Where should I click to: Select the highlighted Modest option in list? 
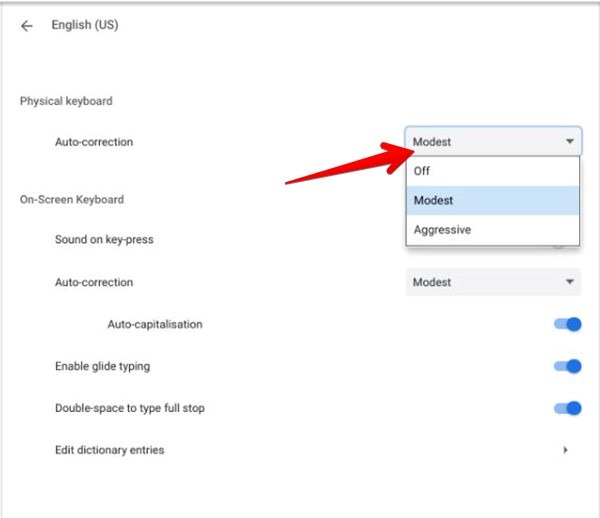point(493,200)
